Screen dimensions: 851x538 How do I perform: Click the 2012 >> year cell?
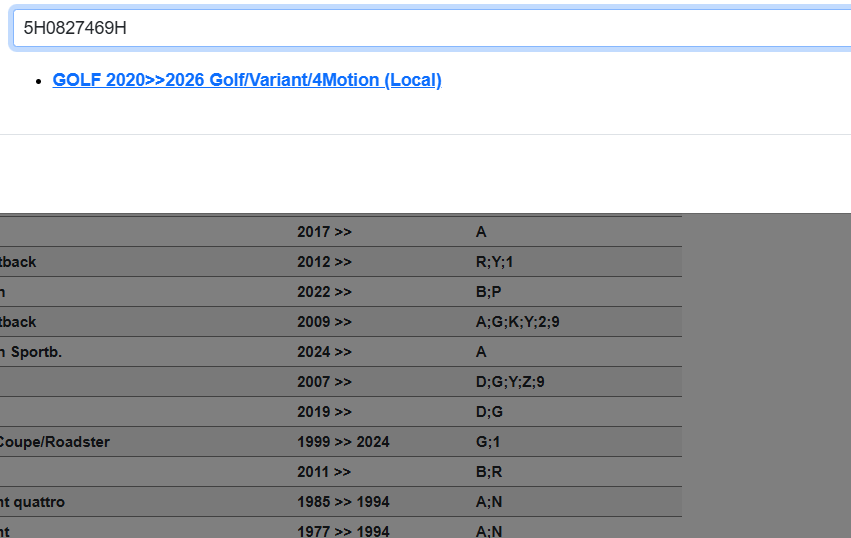(x=324, y=262)
